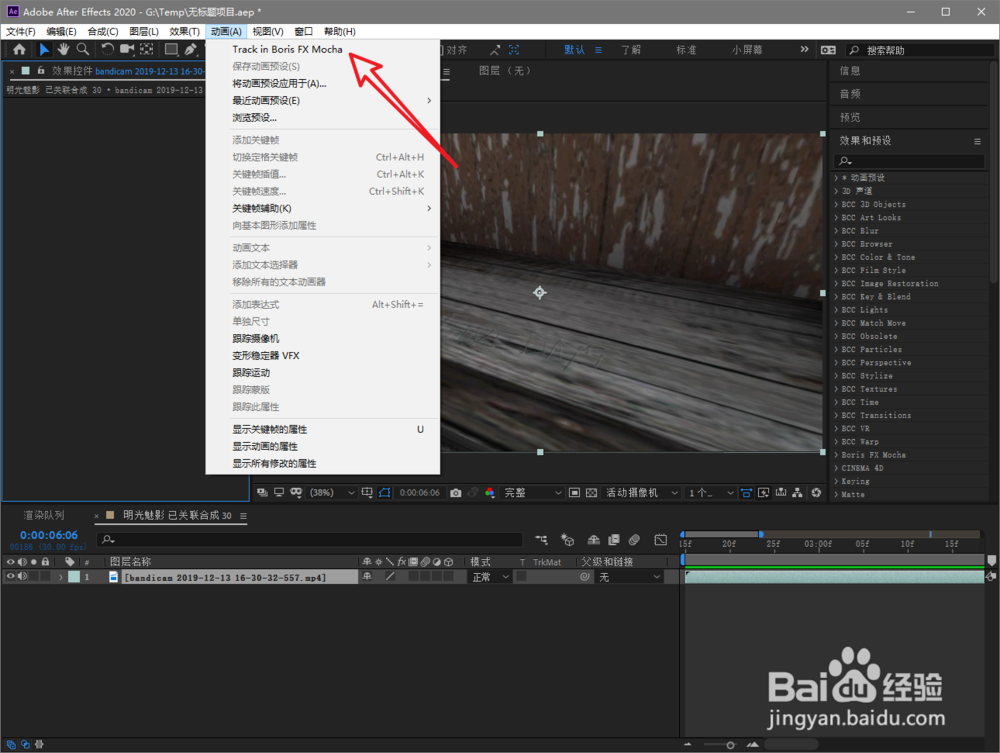The height and width of the screenshot is (753, 1000).
Task: Switch to the 渲染队列 tab
Action: click(44, 515)
